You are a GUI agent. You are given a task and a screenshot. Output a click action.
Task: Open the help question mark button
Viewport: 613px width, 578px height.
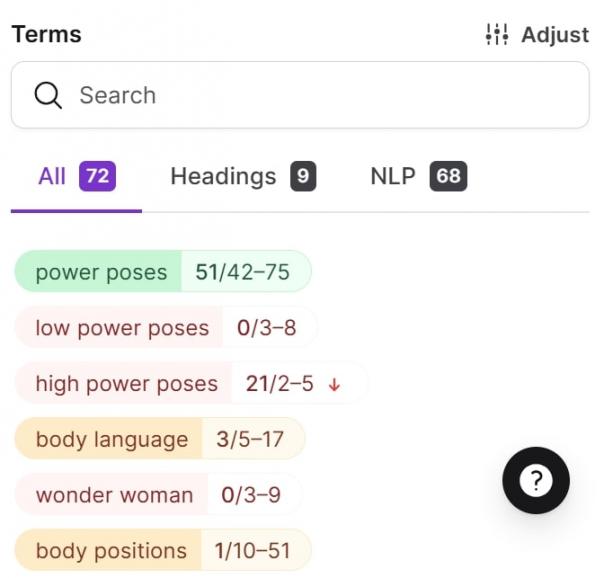(x=535, y=480)
